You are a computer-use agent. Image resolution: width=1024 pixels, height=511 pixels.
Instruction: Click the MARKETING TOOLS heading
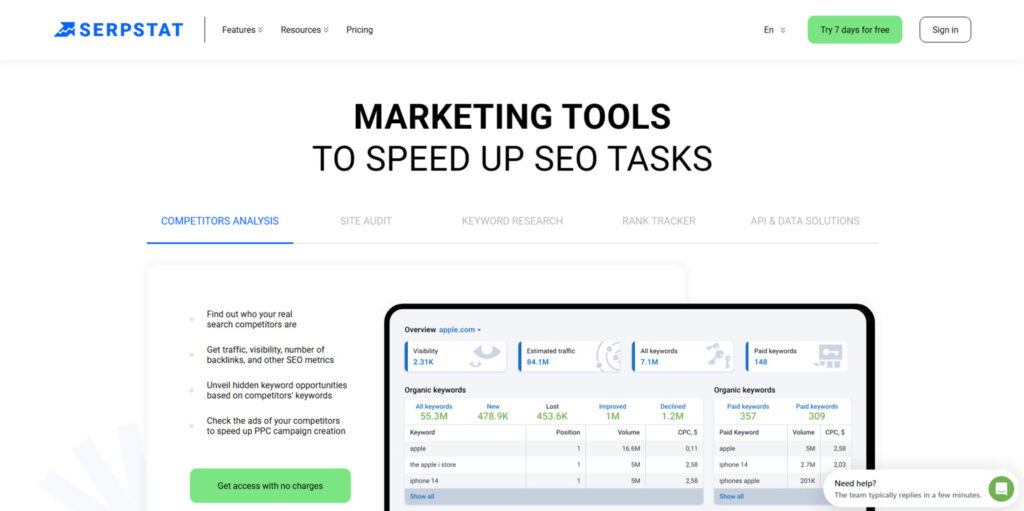[512, 116]
